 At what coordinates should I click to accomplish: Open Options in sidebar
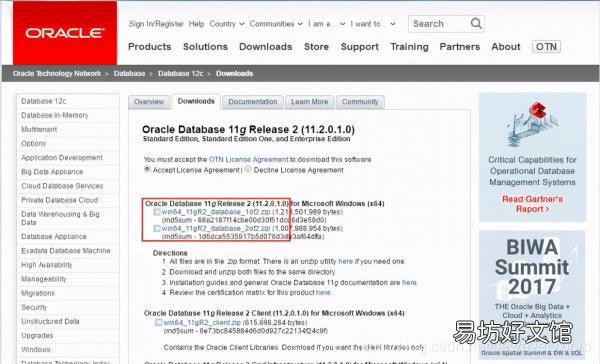34,144
